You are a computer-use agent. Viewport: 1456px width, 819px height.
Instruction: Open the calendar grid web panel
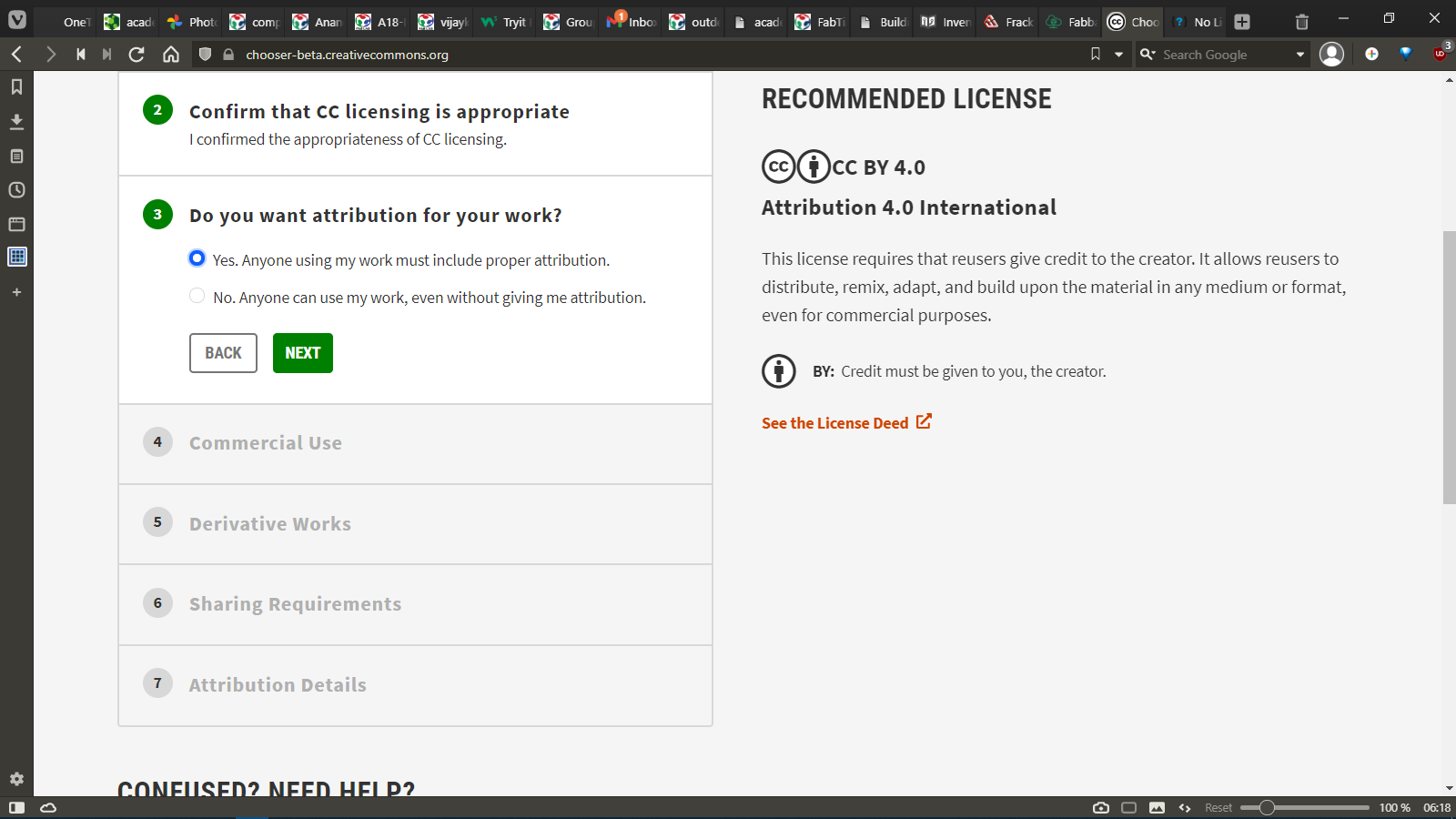[17, 257]
